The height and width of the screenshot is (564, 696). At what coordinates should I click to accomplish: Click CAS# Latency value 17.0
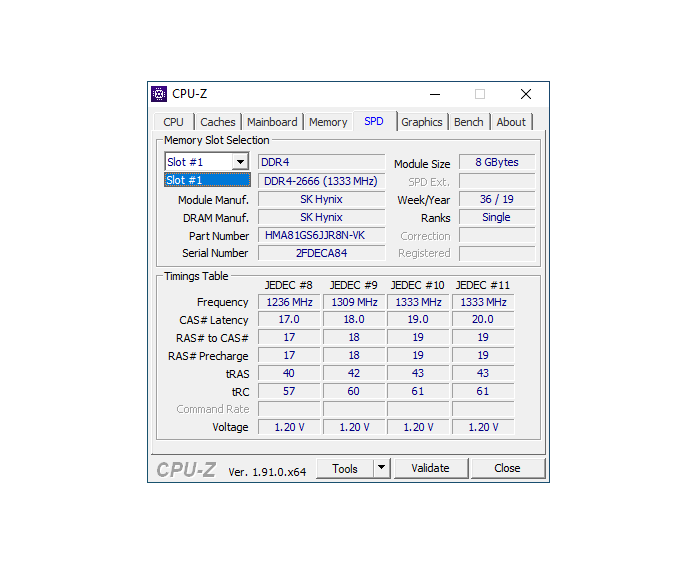coord(289,319)
